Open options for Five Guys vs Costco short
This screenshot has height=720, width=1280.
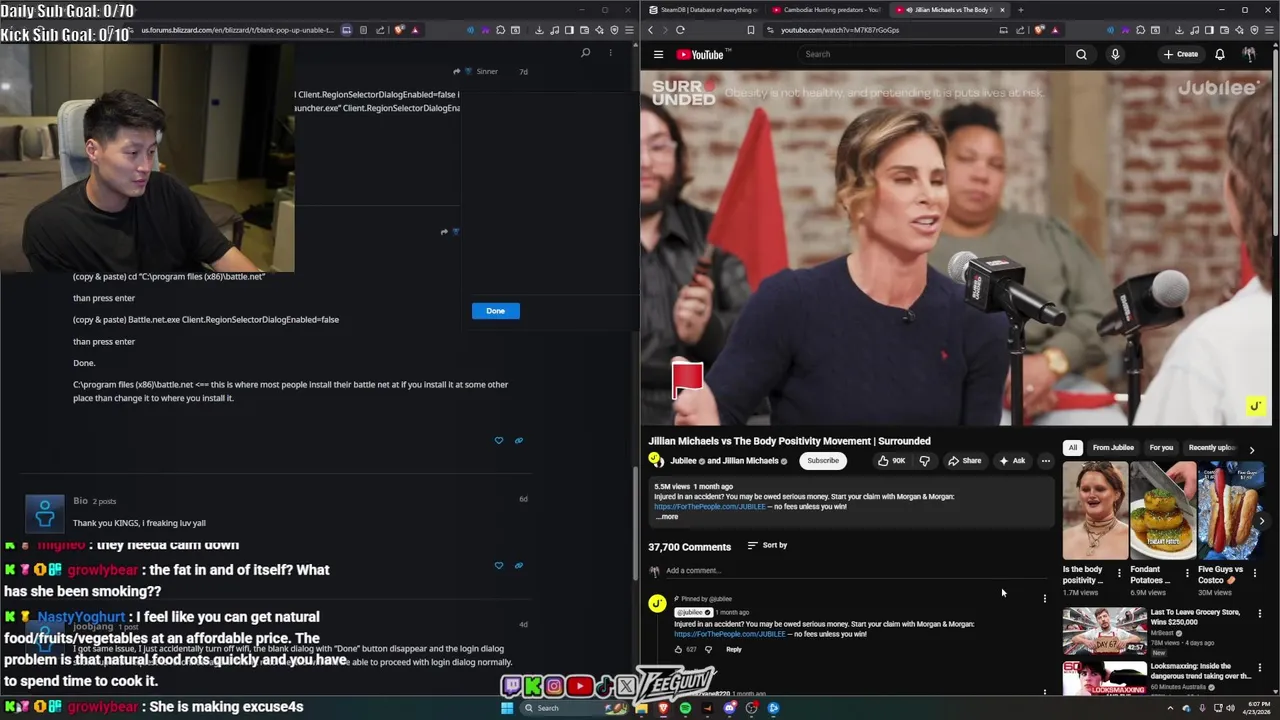tap(1255, 574)
